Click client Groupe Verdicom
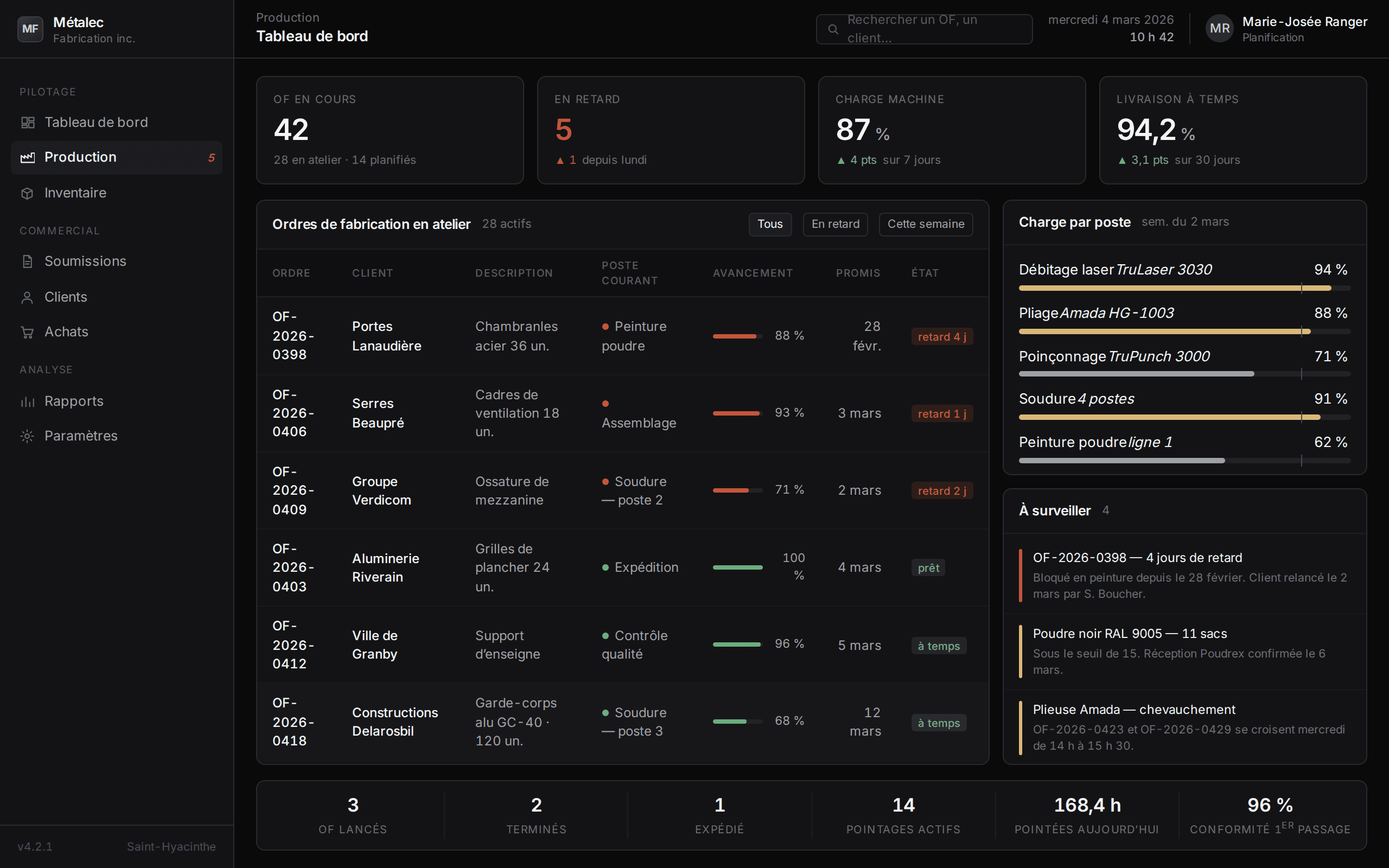1389x868 pixels. click(381, 491)
